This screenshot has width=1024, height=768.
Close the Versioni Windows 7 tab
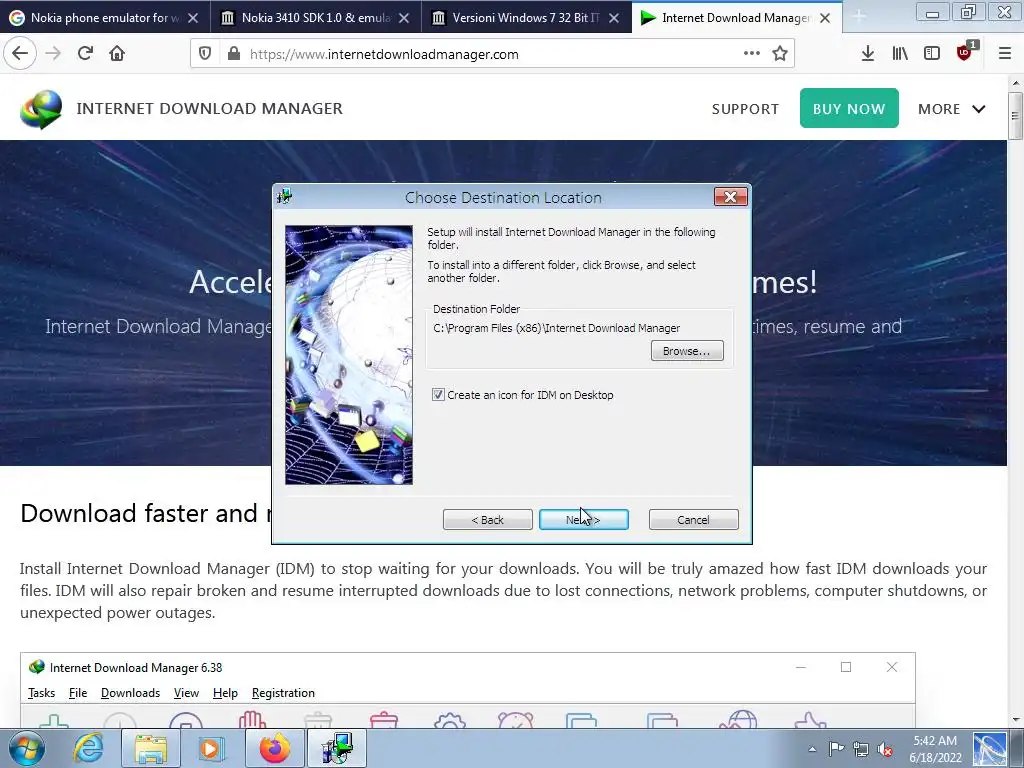coord(614,18)
